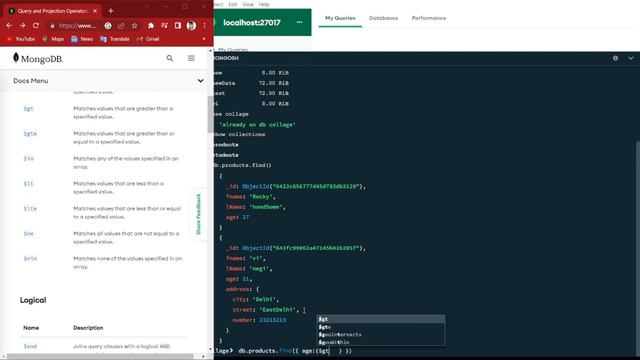This screenshot has width=640, height=360.
Task: Open the Gmail bookmark
Action: pyautogui.click(x=148, y=39)
